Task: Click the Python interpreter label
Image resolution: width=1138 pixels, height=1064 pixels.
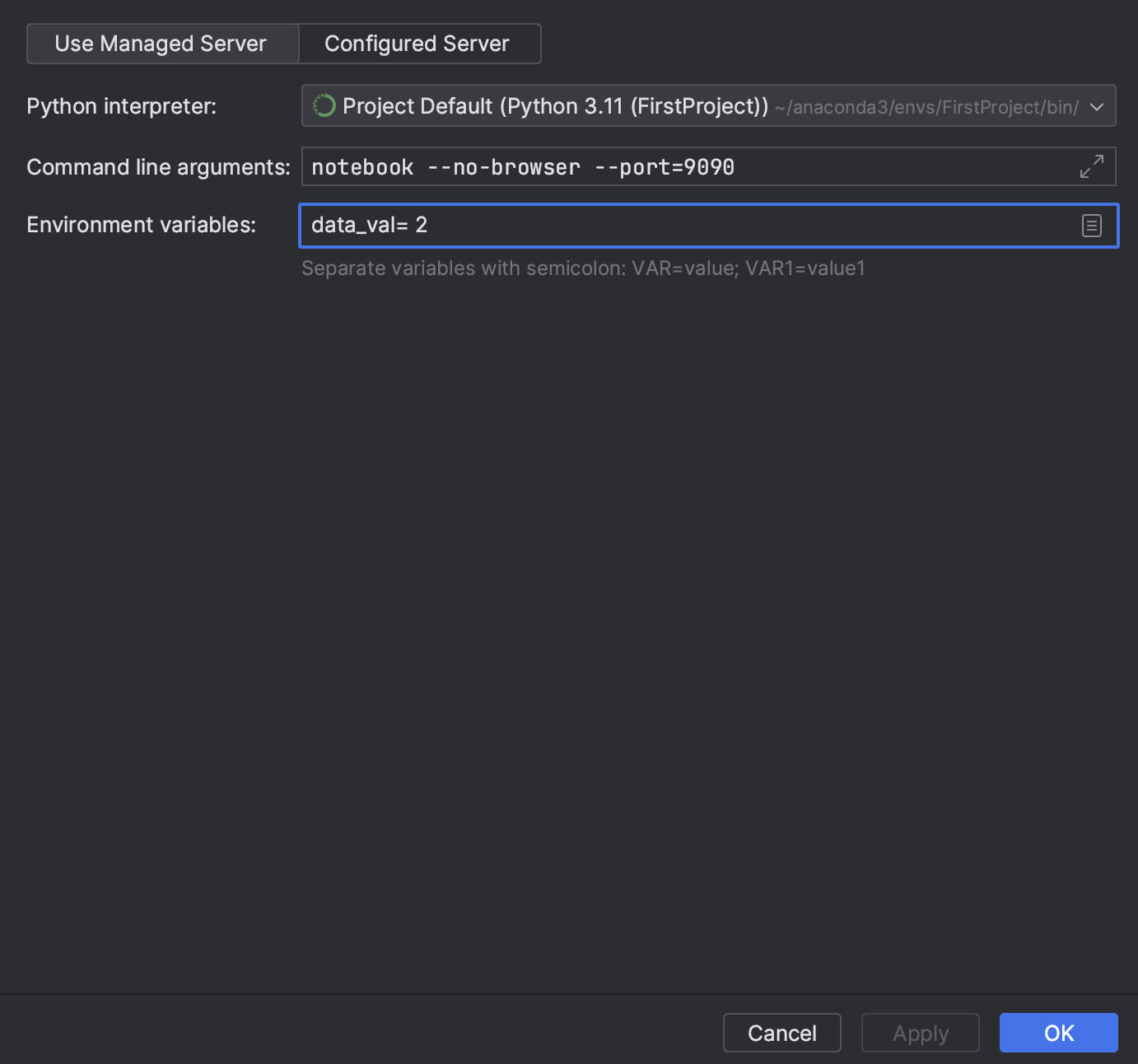Action: pyautogui.click(x=122, y=106)
